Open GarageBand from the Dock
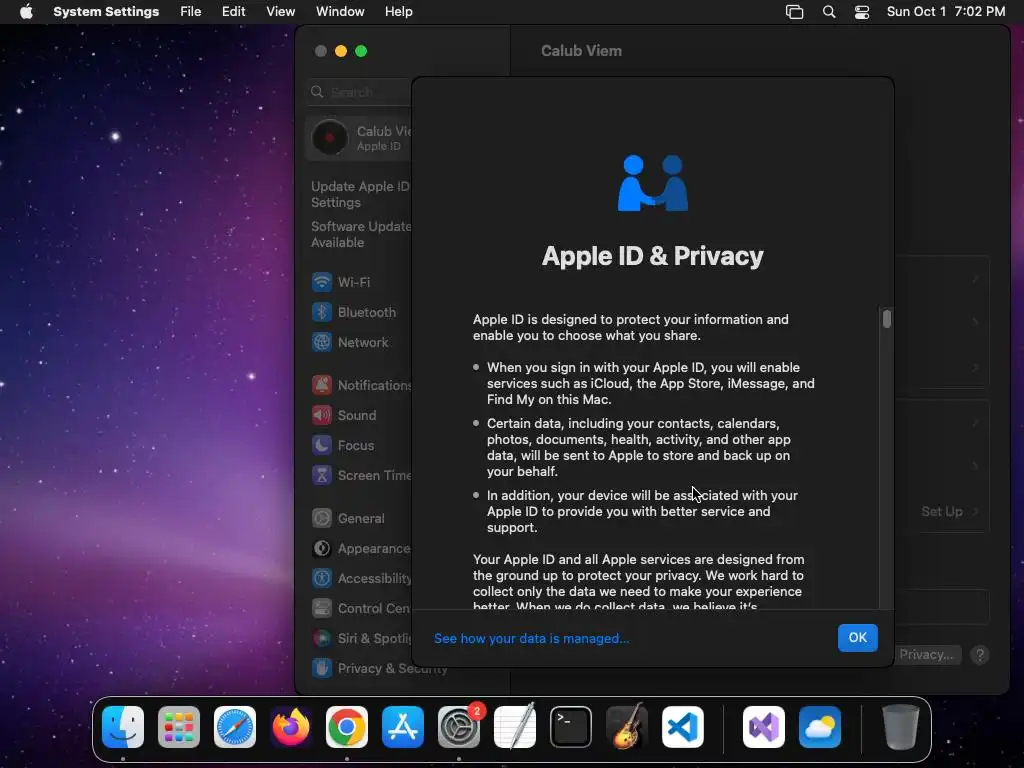The image size is (1024, 768). click(x=627, y=727)
